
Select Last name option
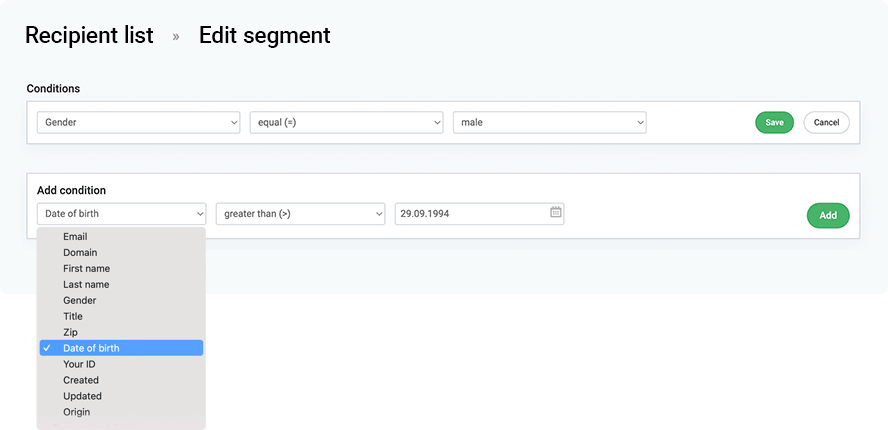(x=121, y=284)
